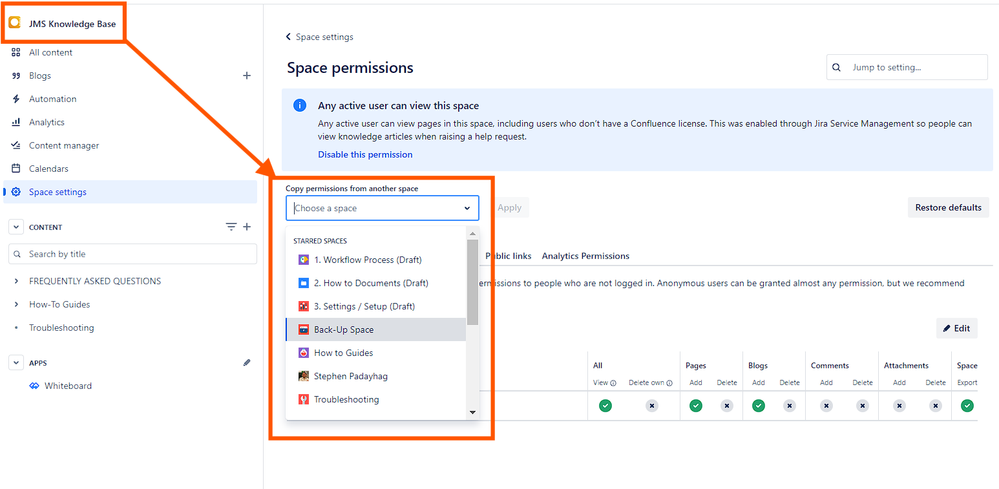Open the JMS Knowledge Base space home
999x489 pixels.
[71, 24]
